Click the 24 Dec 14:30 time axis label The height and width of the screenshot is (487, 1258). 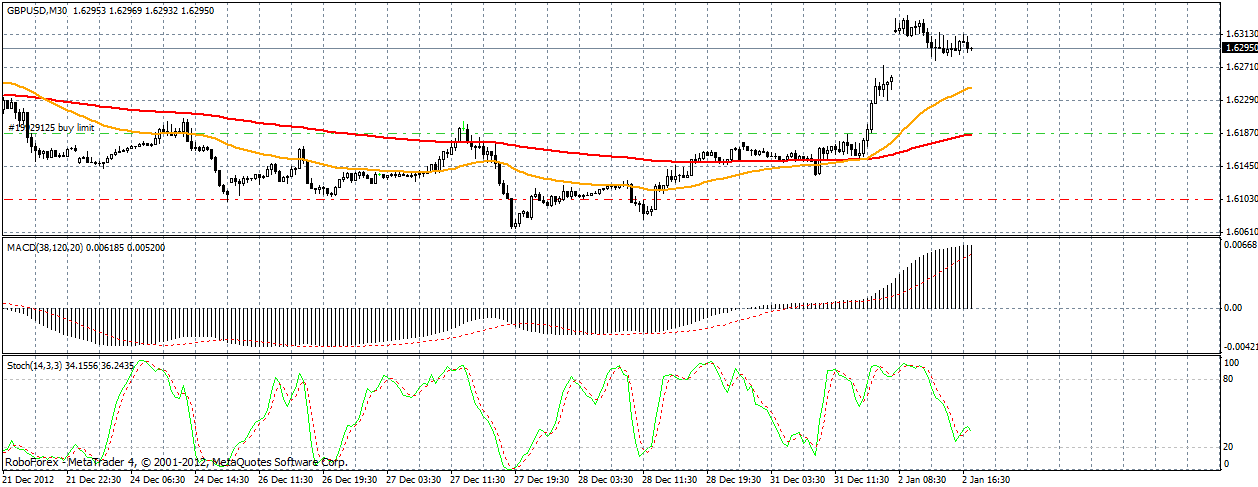click(x=224, y=480)
